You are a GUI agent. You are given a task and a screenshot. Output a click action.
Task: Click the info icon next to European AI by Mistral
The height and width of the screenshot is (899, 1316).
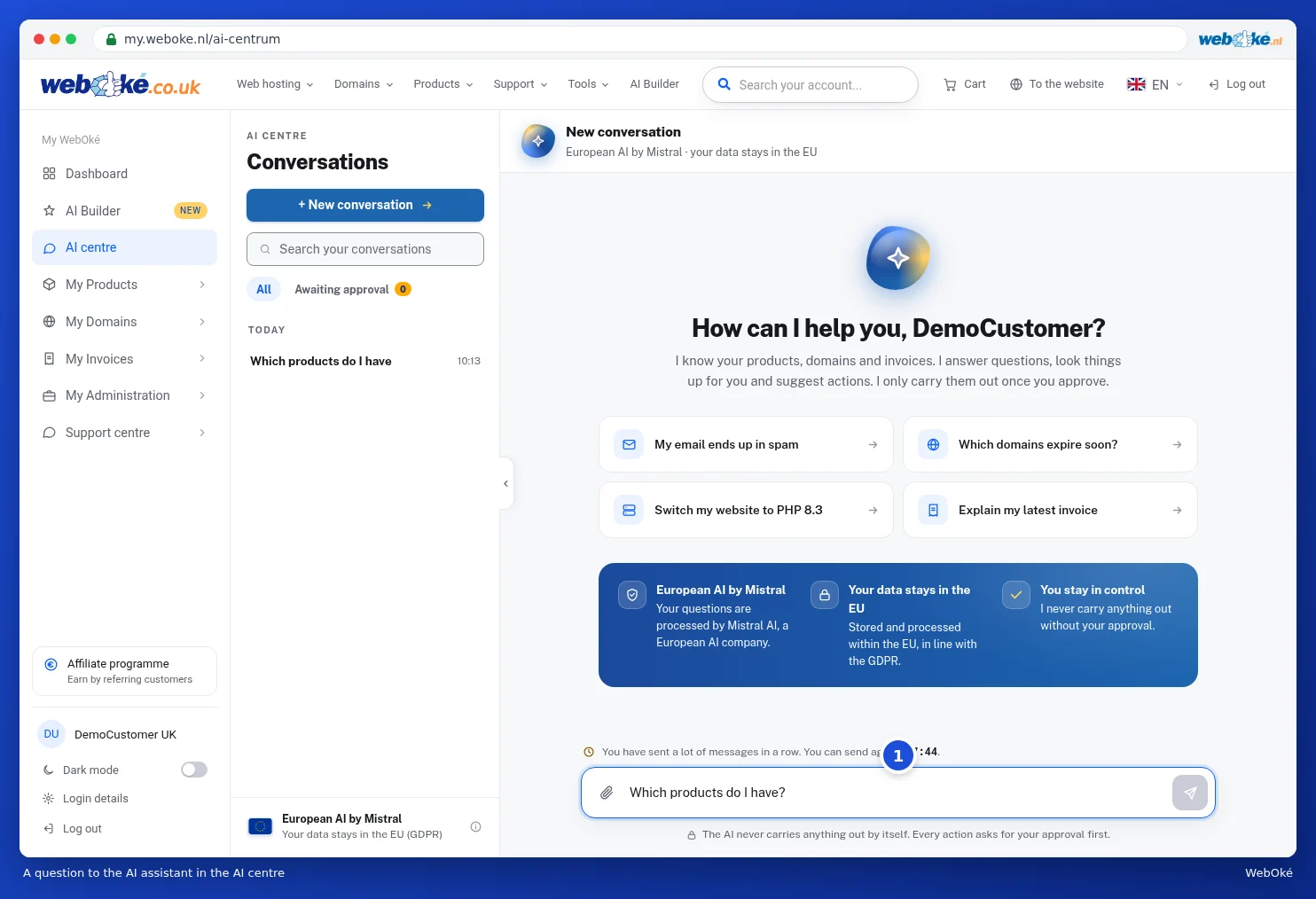(x=475, y=826)
